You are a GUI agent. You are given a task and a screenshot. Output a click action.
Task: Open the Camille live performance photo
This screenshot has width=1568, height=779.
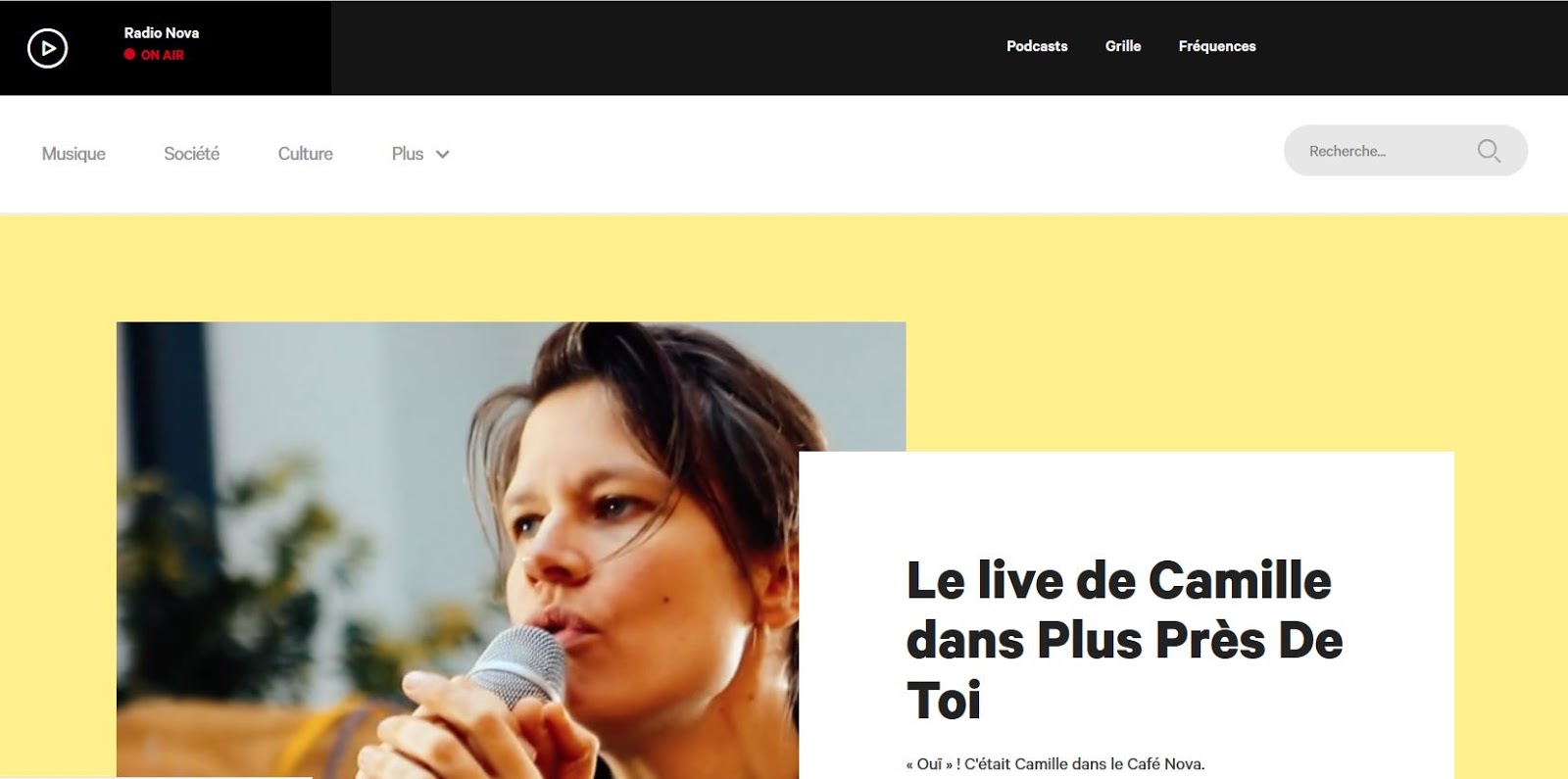[x=458, y=550]
